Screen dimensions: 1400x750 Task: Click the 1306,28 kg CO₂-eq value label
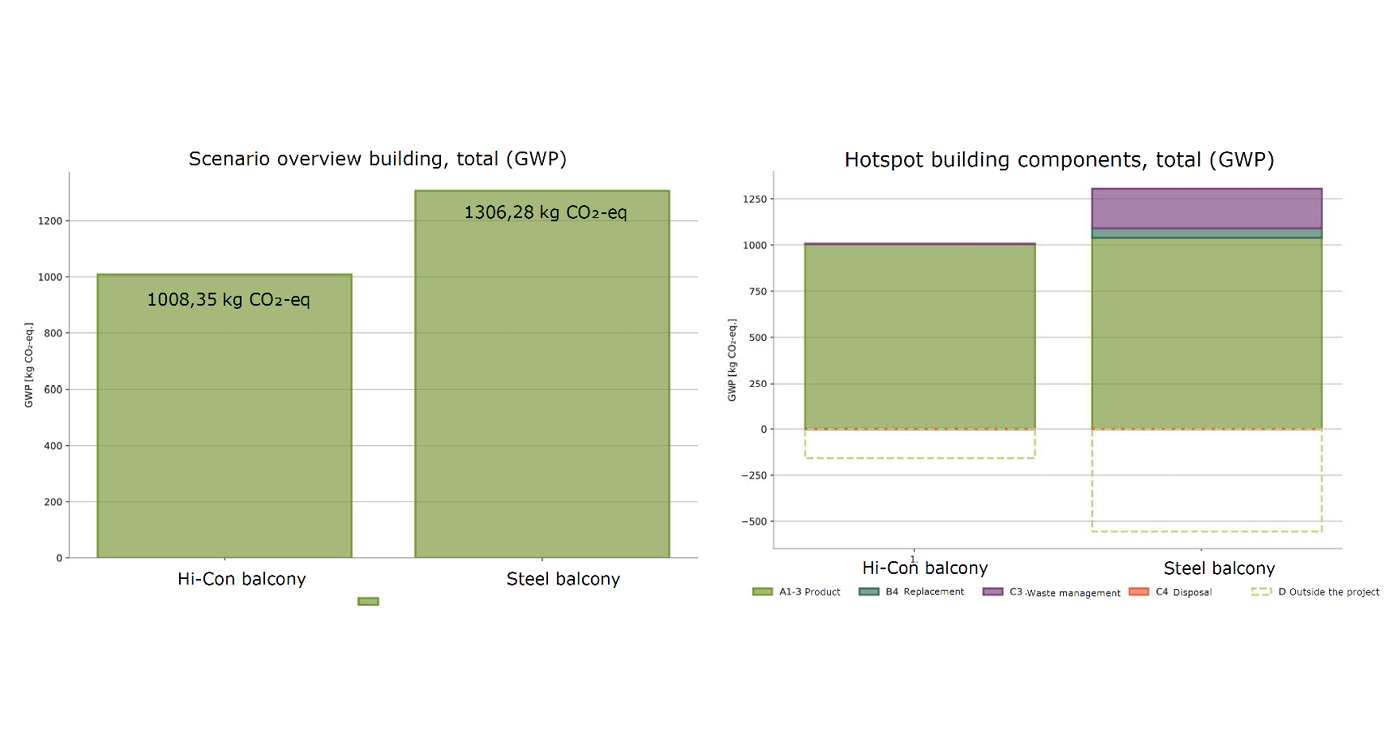point(546,212)
